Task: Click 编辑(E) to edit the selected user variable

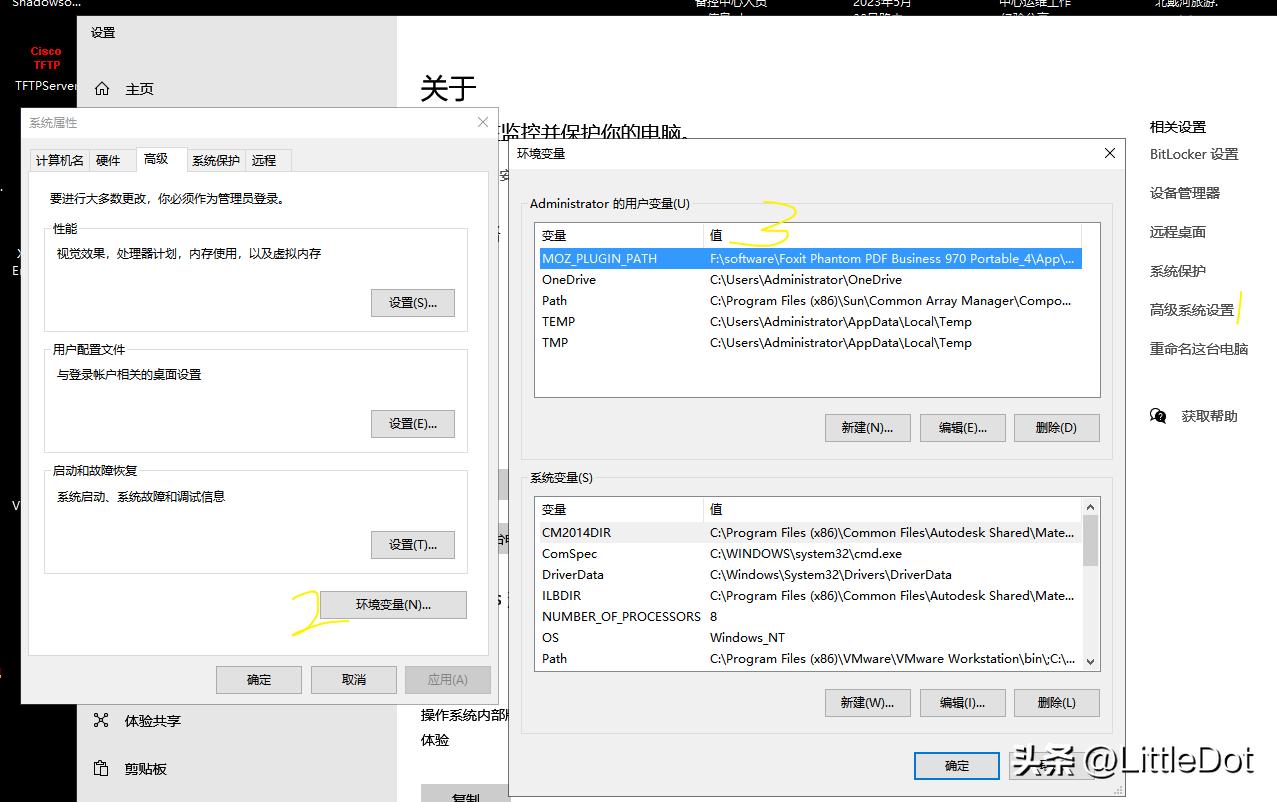Action: tap(961, 427)
